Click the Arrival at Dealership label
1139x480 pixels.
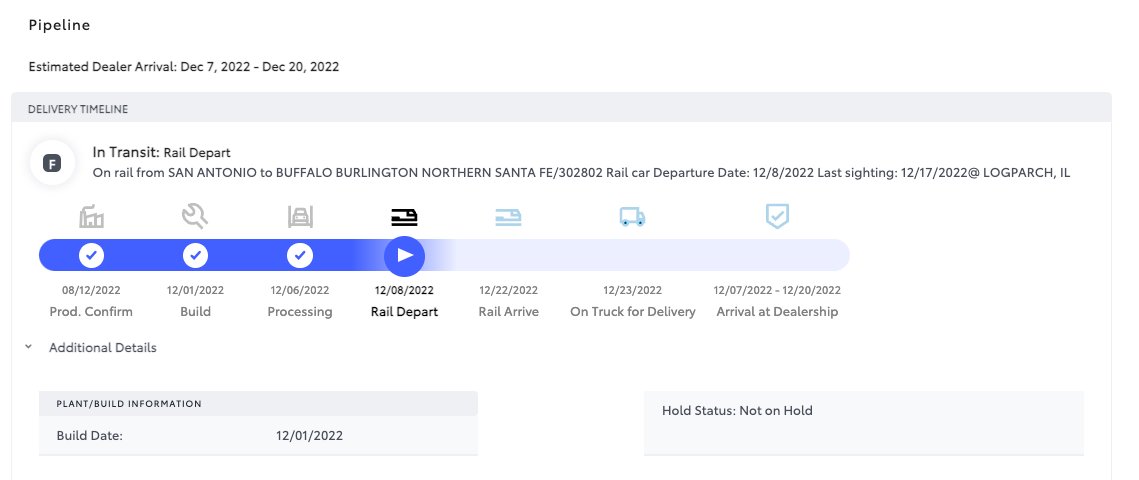pos(777,312)
